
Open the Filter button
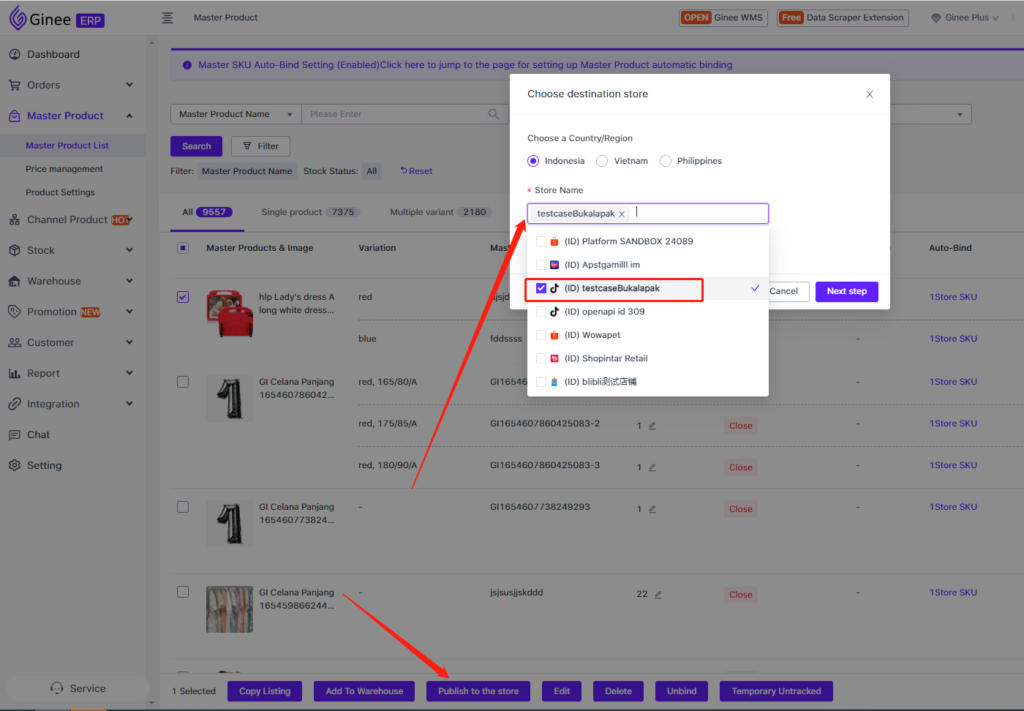[x=261, y=146]
